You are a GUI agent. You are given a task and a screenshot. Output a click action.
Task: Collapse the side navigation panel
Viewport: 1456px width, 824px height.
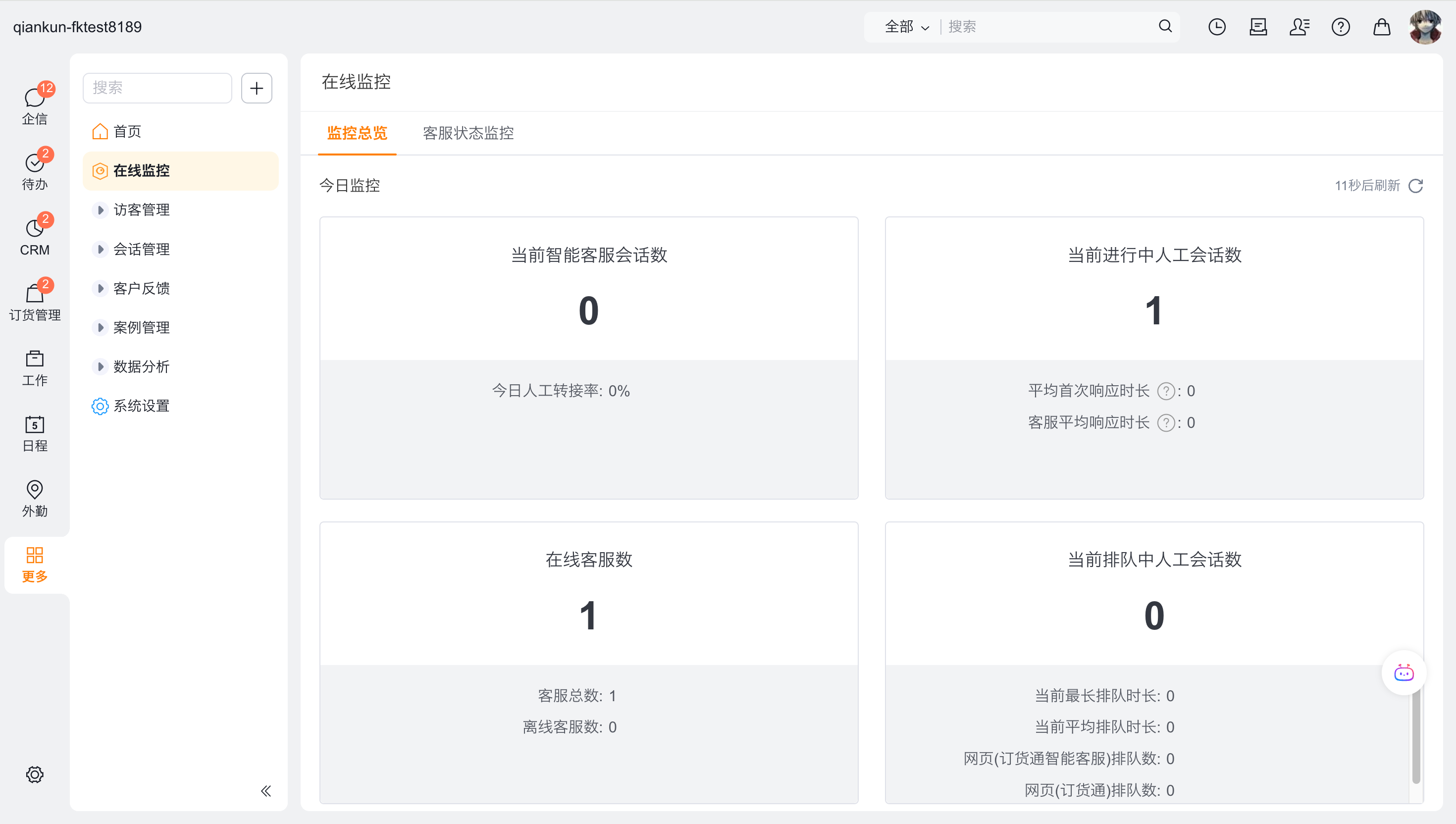(x=265, y=791)
